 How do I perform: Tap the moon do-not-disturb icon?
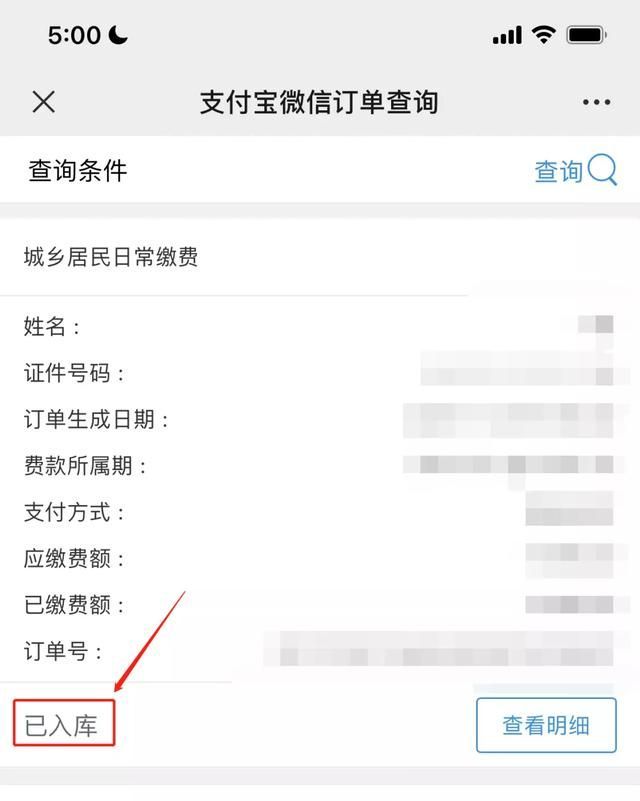[118, 35]
